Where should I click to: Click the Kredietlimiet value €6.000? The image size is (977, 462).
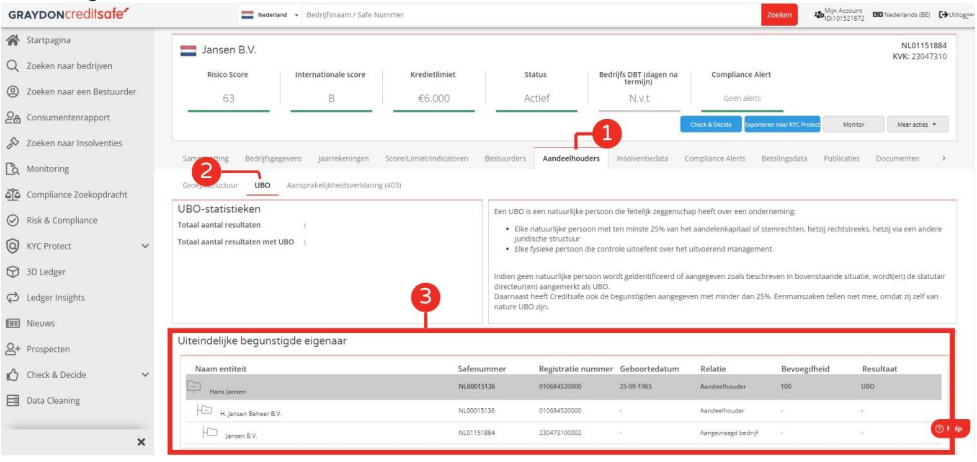(x=434, y=99)
